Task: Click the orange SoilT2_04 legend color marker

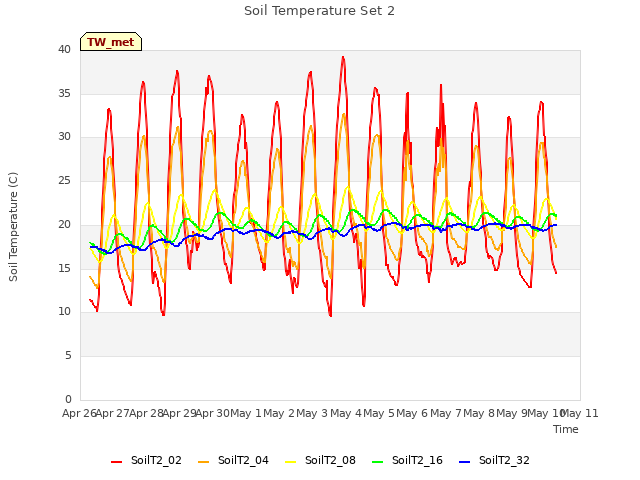Action: click(203, 462)
